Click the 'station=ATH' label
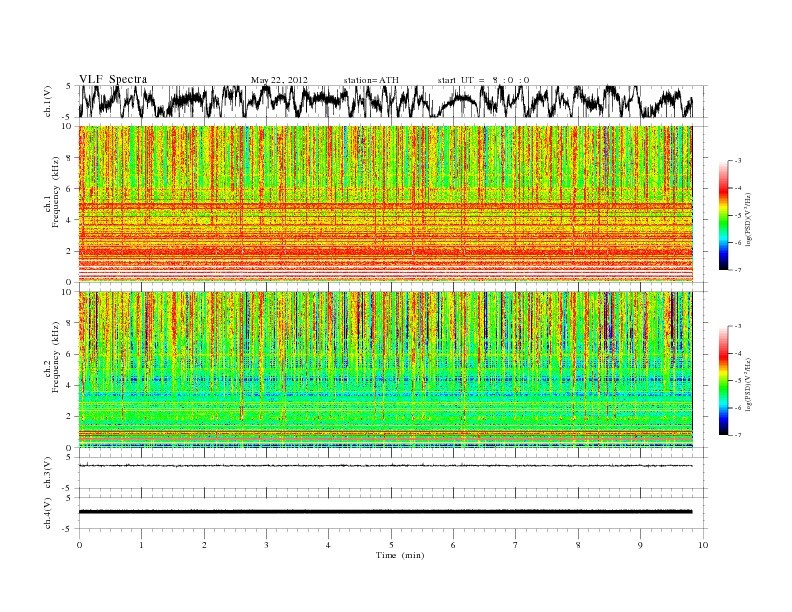792x612 pixels. click(371, 80)
